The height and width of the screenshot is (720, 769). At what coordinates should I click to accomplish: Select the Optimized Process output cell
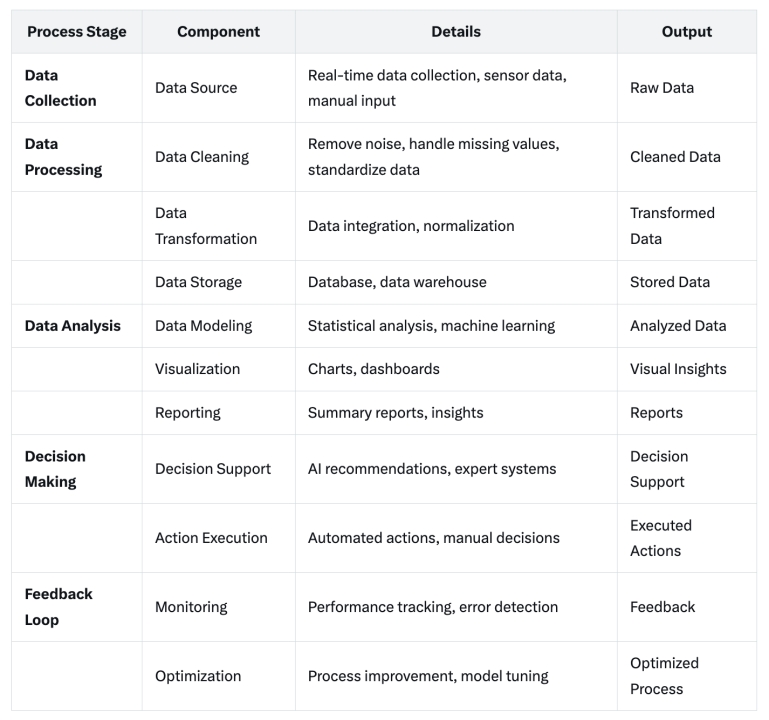(664, 676)
